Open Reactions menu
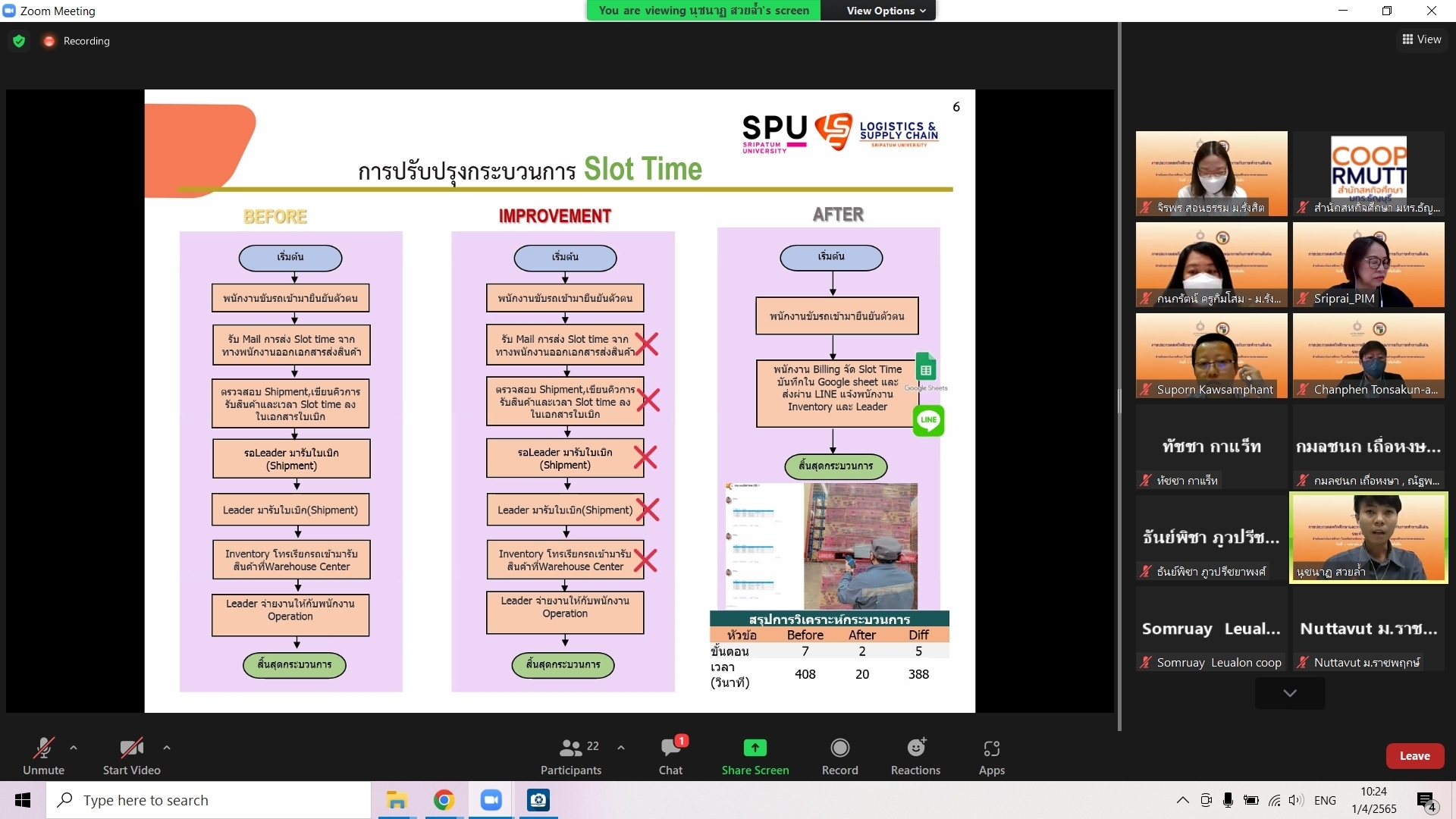Screen dimensions: 1456x819 [x=916, y=756]
